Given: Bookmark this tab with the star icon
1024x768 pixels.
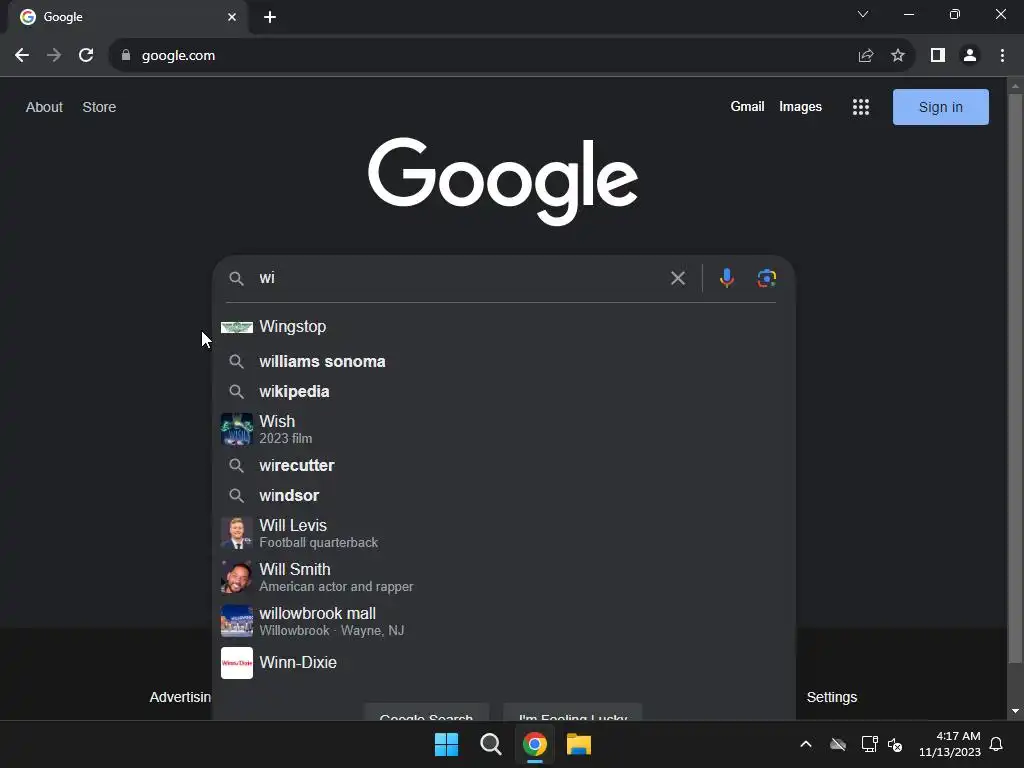Looking at the screenshot, I should (x=898, y=56).
